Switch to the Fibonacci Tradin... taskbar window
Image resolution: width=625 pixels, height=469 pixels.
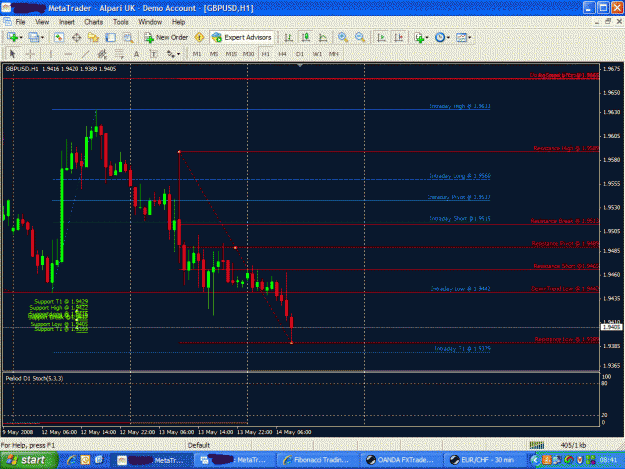(x=316, y=460)
